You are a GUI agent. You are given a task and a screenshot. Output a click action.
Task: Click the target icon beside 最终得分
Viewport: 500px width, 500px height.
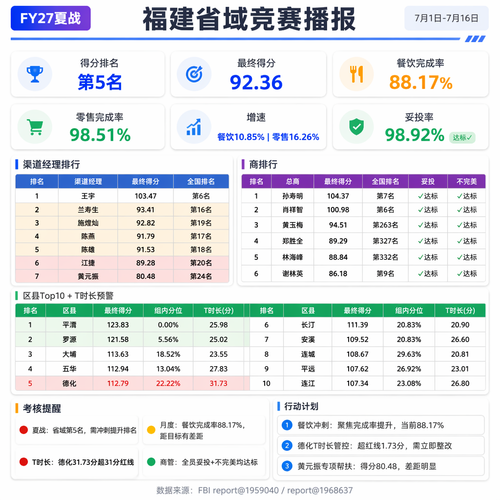(194, 74)
